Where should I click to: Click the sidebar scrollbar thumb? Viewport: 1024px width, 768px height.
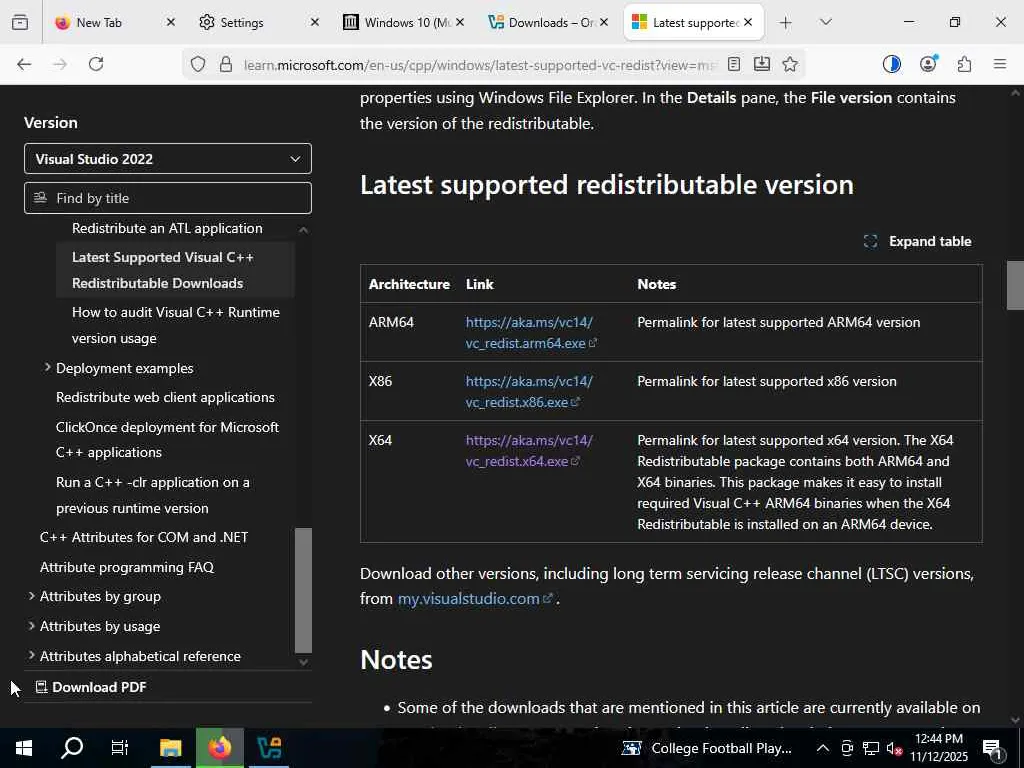[x=304, y=590]
